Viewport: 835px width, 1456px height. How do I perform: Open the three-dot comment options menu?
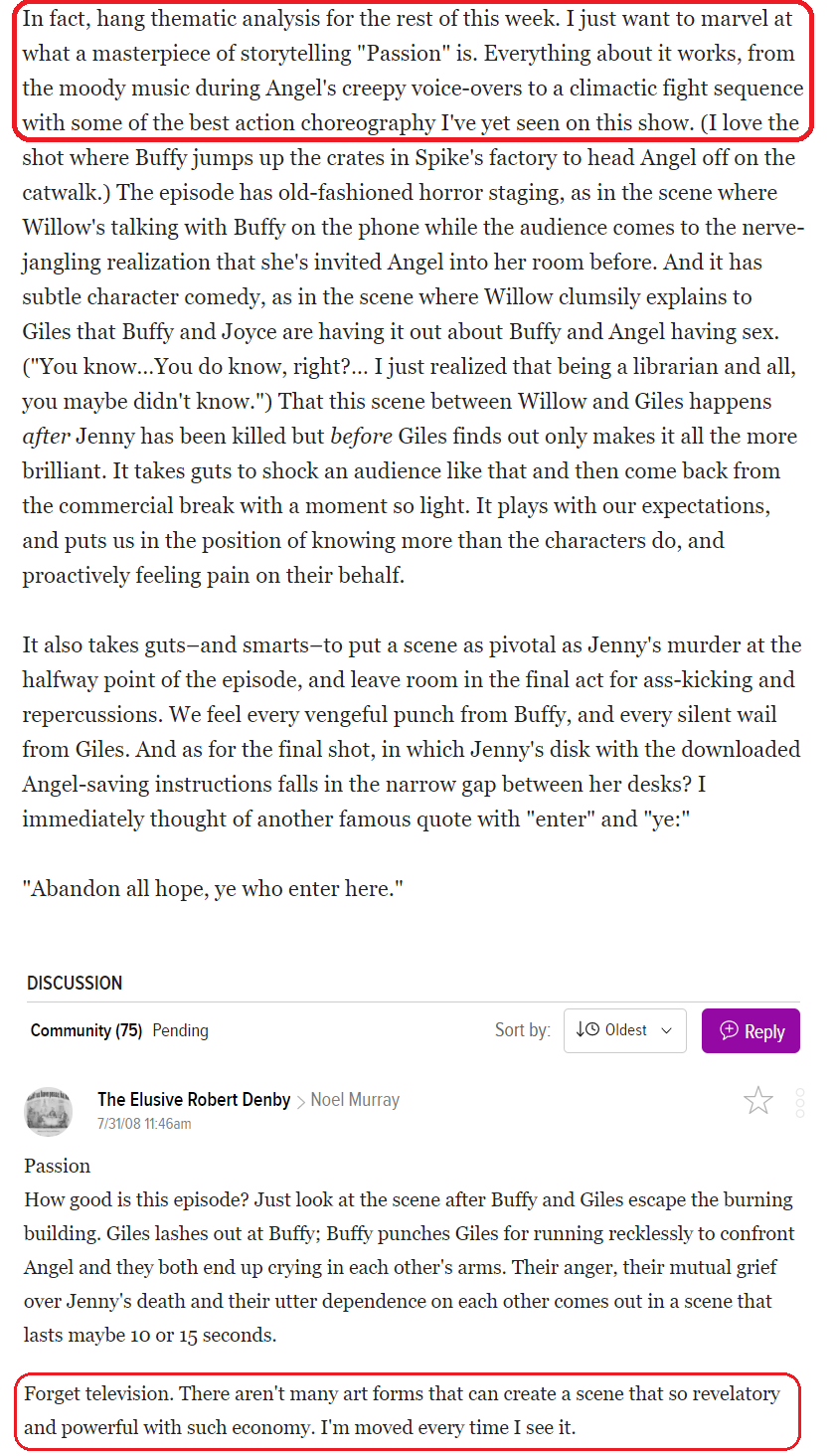tap(800, 1102)
